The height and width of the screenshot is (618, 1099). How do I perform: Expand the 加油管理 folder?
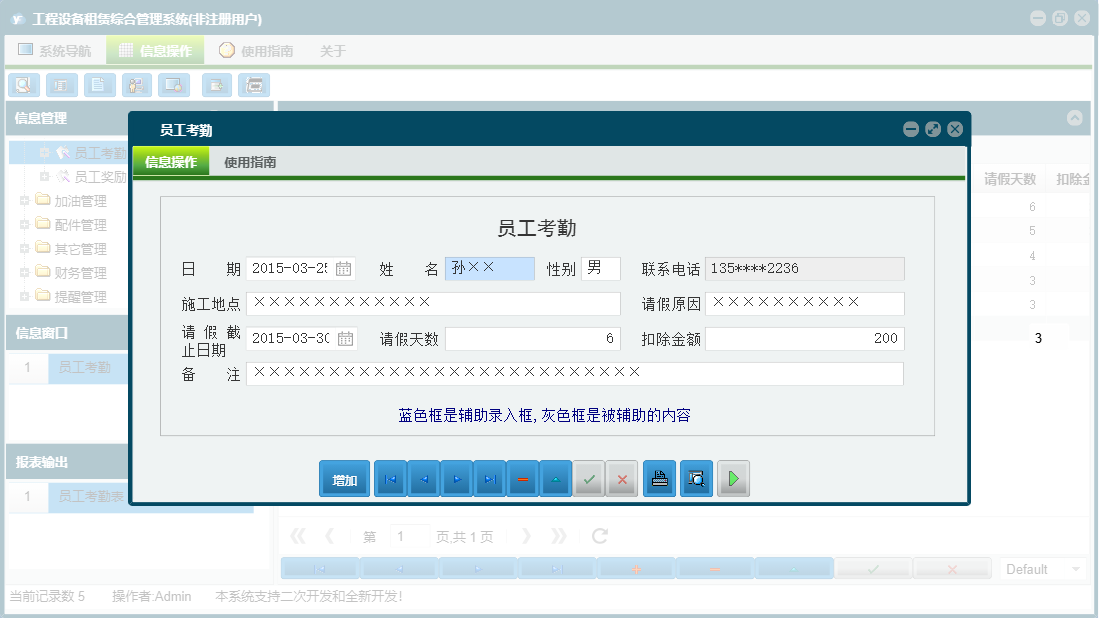tap(23, 200)
